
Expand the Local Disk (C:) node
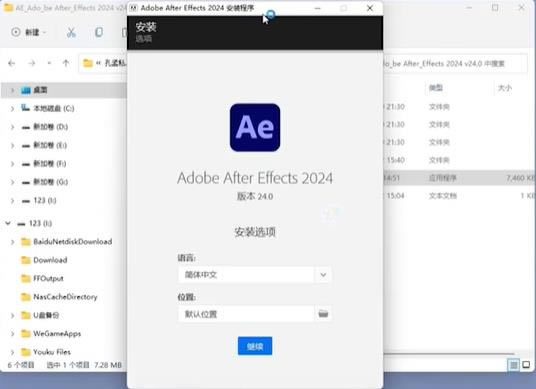12,109
